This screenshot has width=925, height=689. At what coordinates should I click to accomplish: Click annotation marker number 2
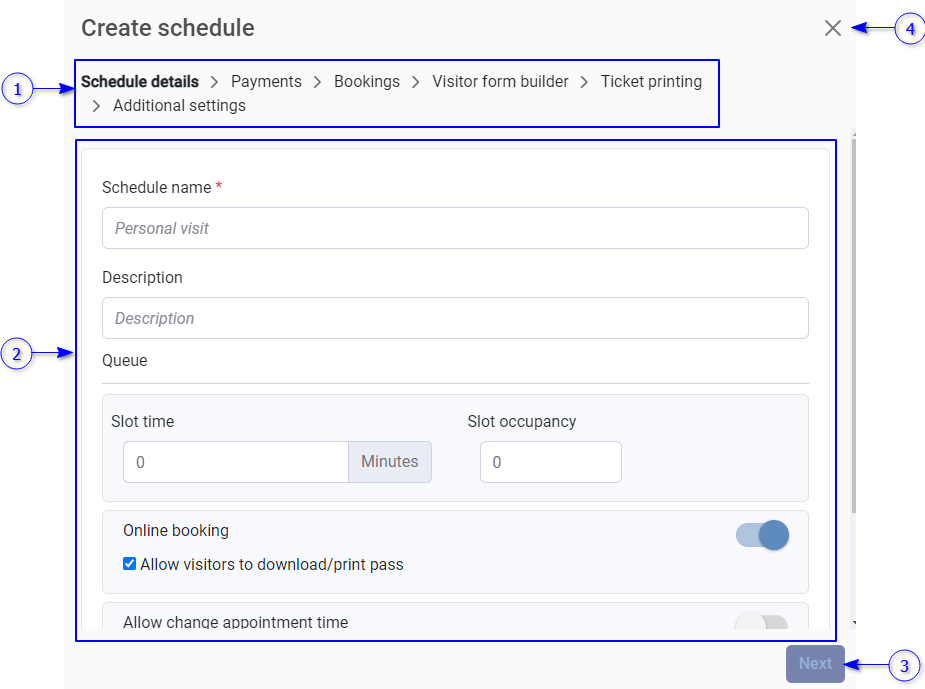click(17, 353)
